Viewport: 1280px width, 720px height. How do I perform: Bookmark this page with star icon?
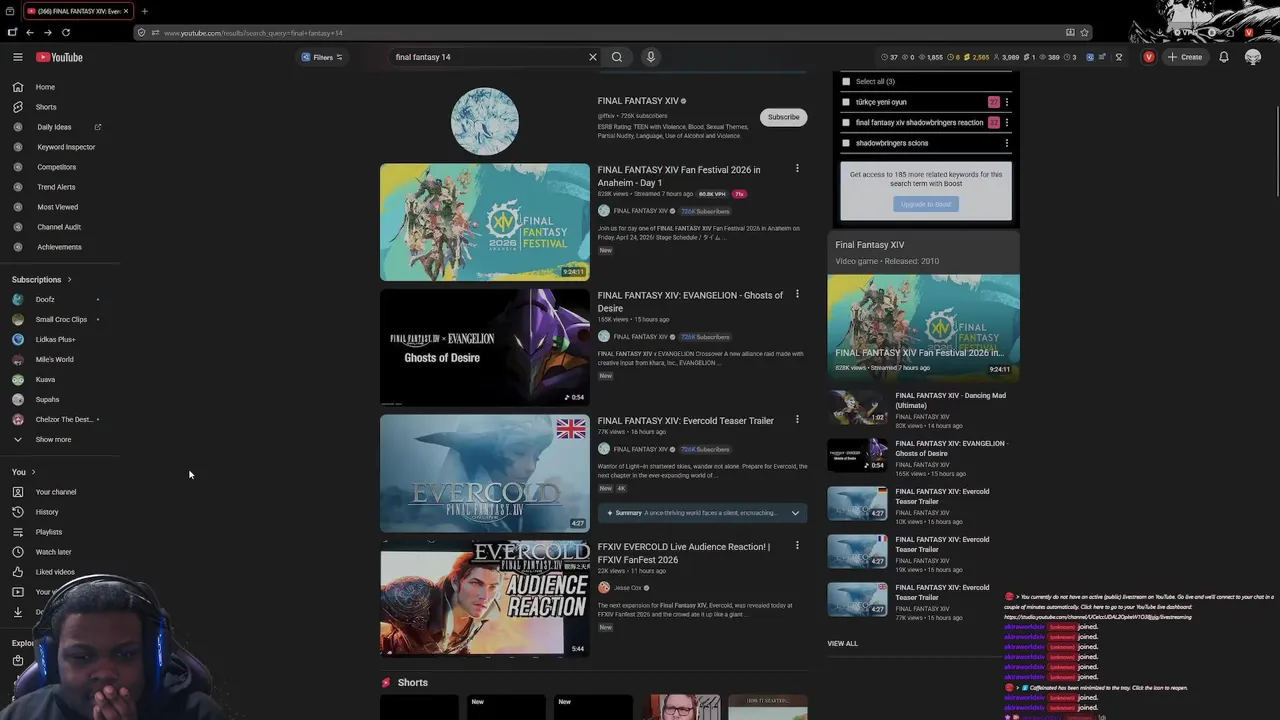[1084, 32]
